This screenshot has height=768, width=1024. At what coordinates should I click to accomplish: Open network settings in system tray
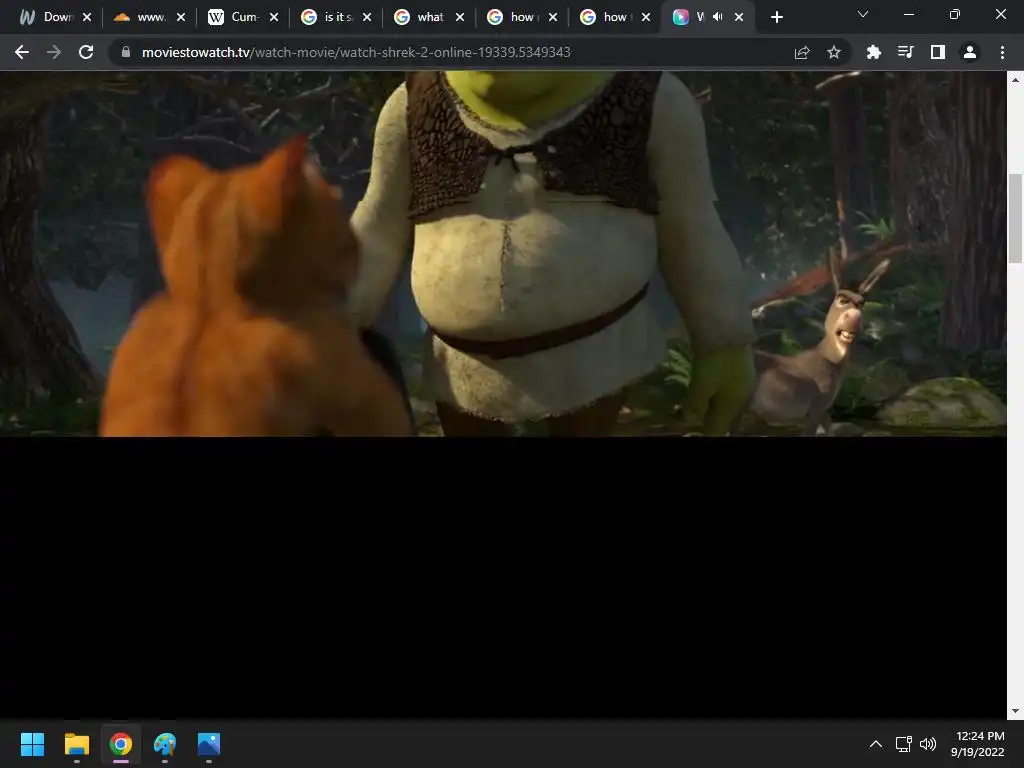point(903,744)
